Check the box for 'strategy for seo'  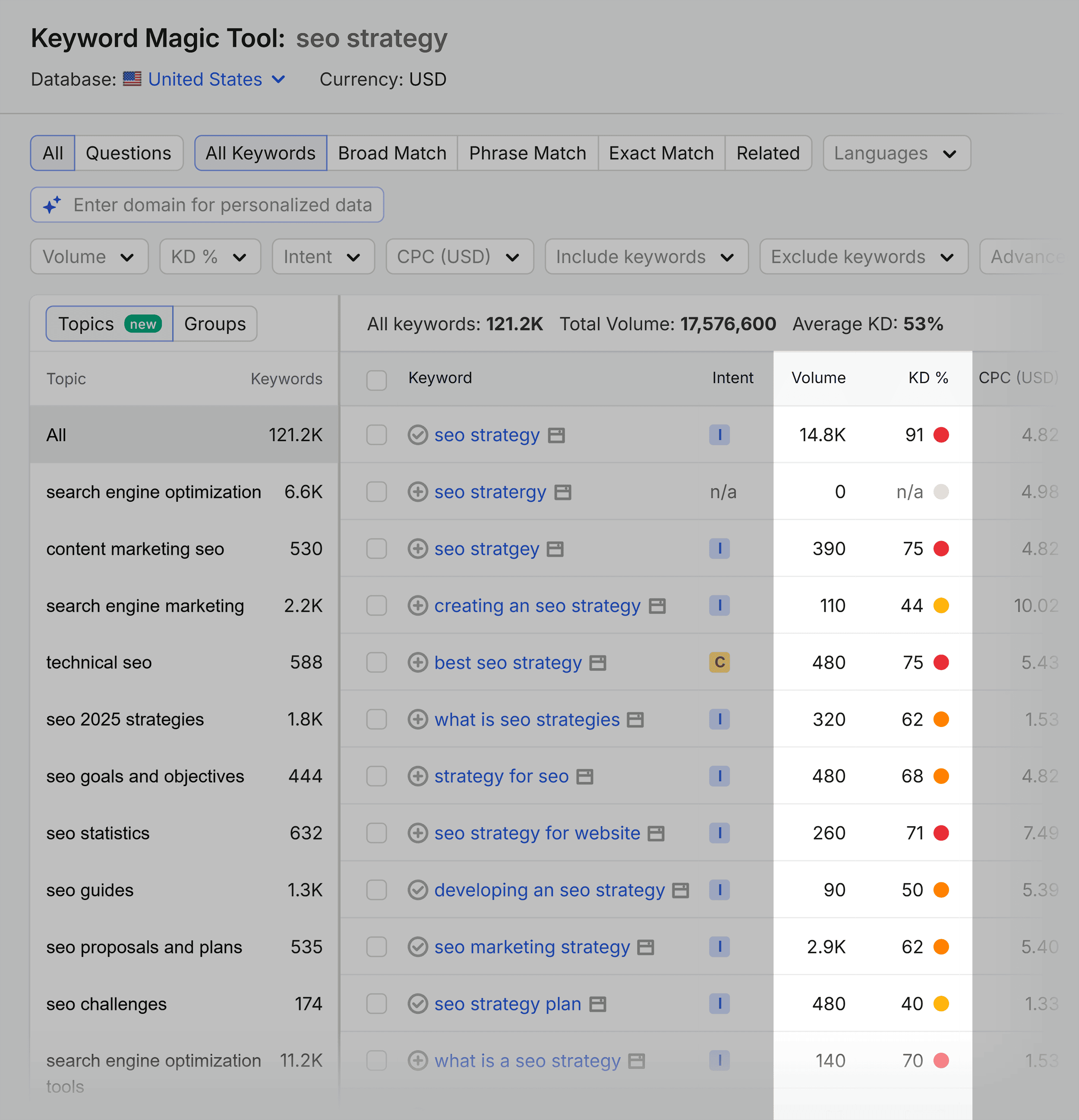tap(377, 776)
